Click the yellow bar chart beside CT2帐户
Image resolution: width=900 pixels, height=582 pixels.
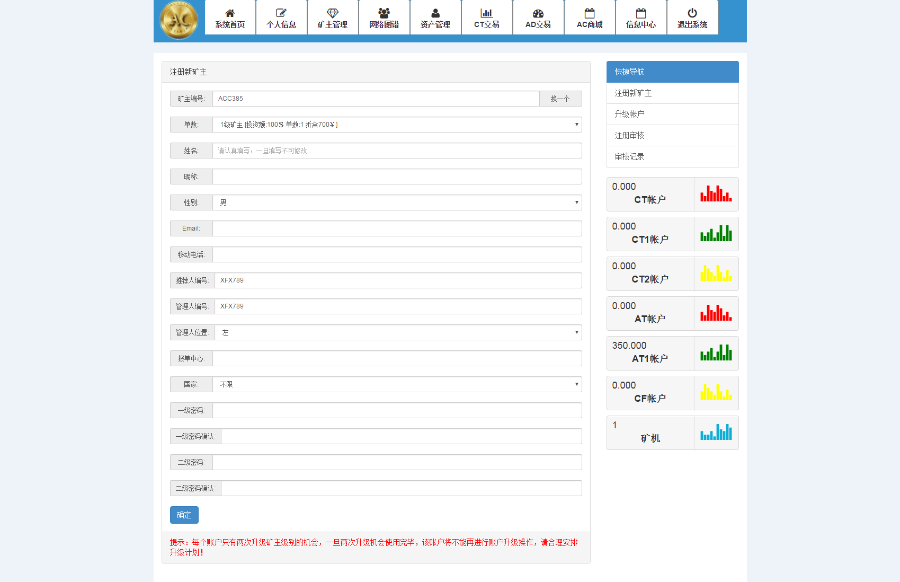click(716, 273)
